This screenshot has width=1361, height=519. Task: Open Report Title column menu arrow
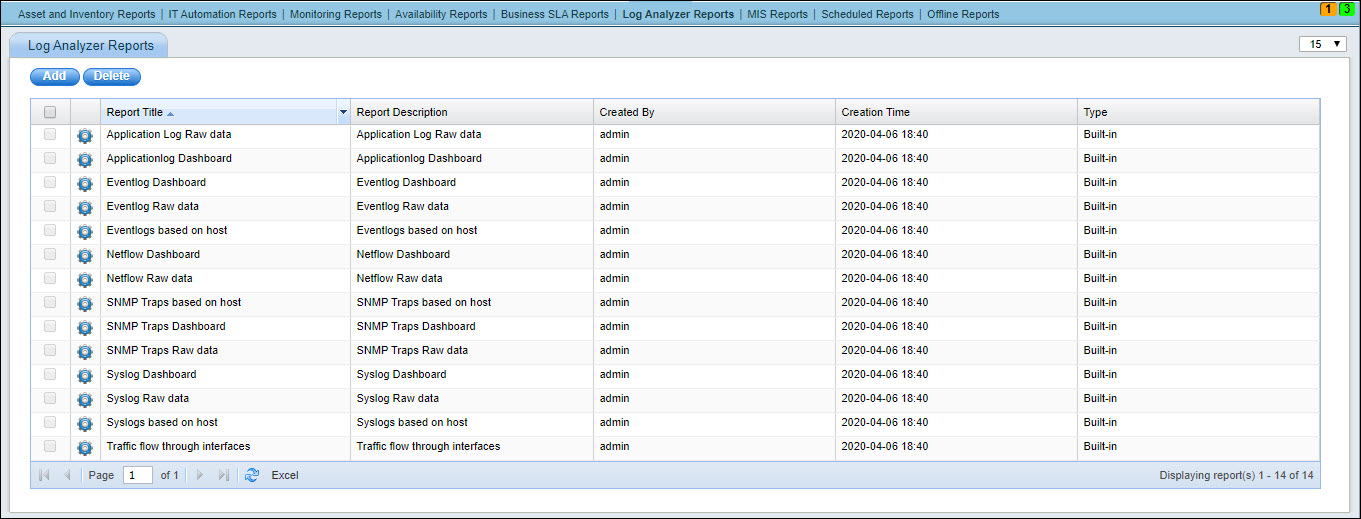coord(344,112)
